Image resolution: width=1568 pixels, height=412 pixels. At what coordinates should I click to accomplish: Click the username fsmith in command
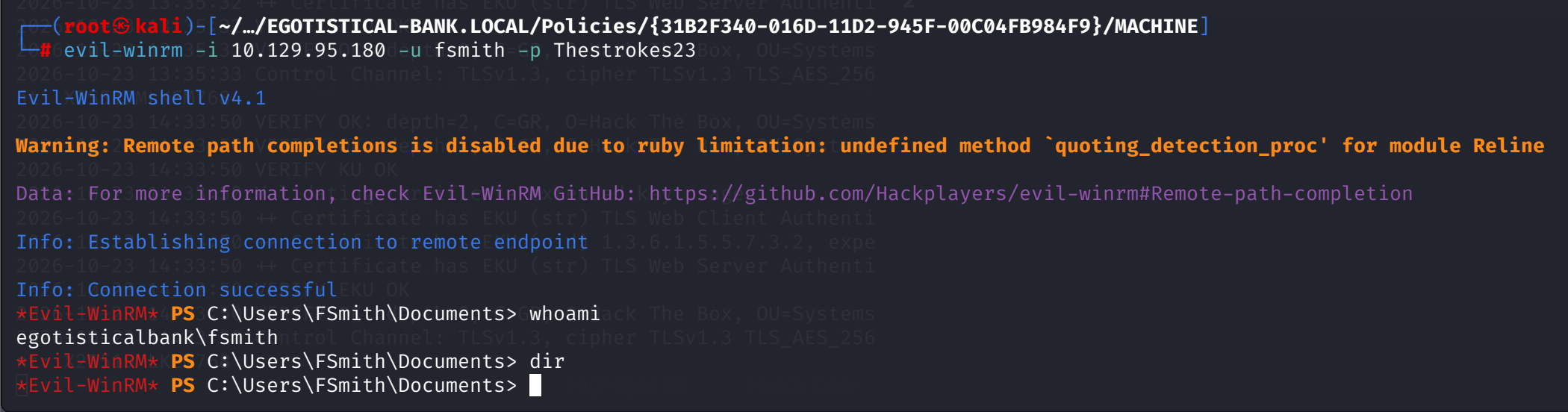click(x=470, y=51)
